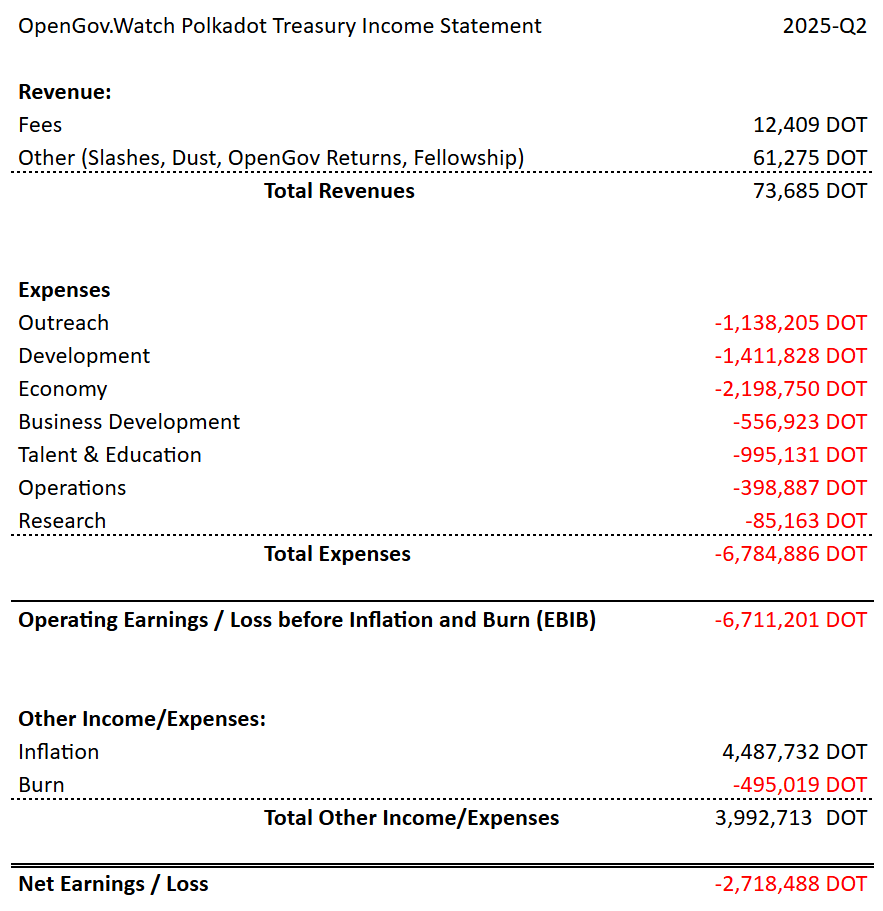
Task: Select the 2025-Q2 period label
Action: coord(824,26)
